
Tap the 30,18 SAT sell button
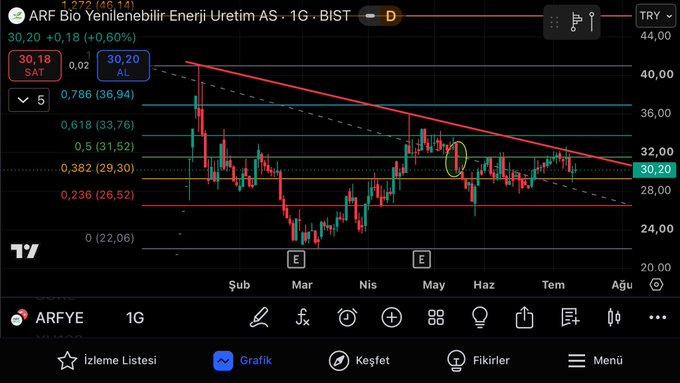[35, 65]
